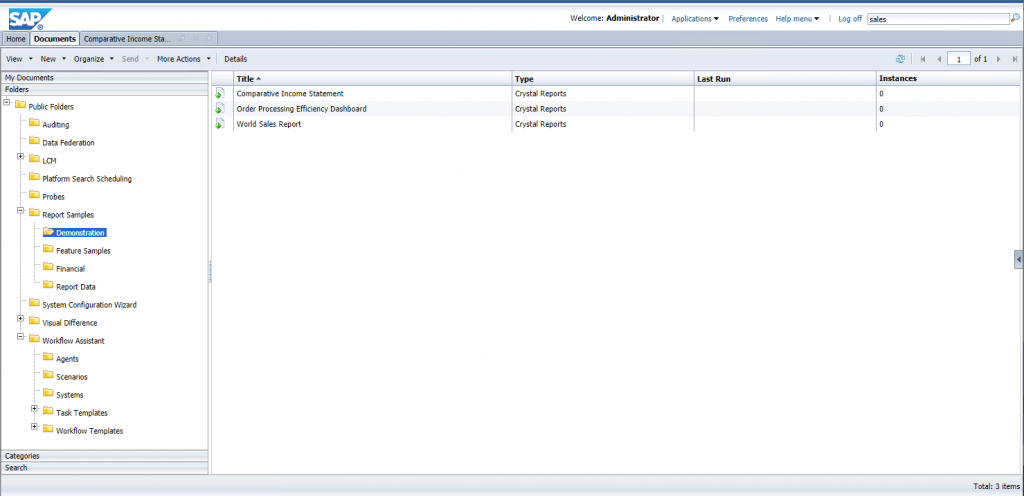Open the Categories accordion section
Image resolution: width=1024 pixels, height=496 pixels.
click(x=104, y=456)
